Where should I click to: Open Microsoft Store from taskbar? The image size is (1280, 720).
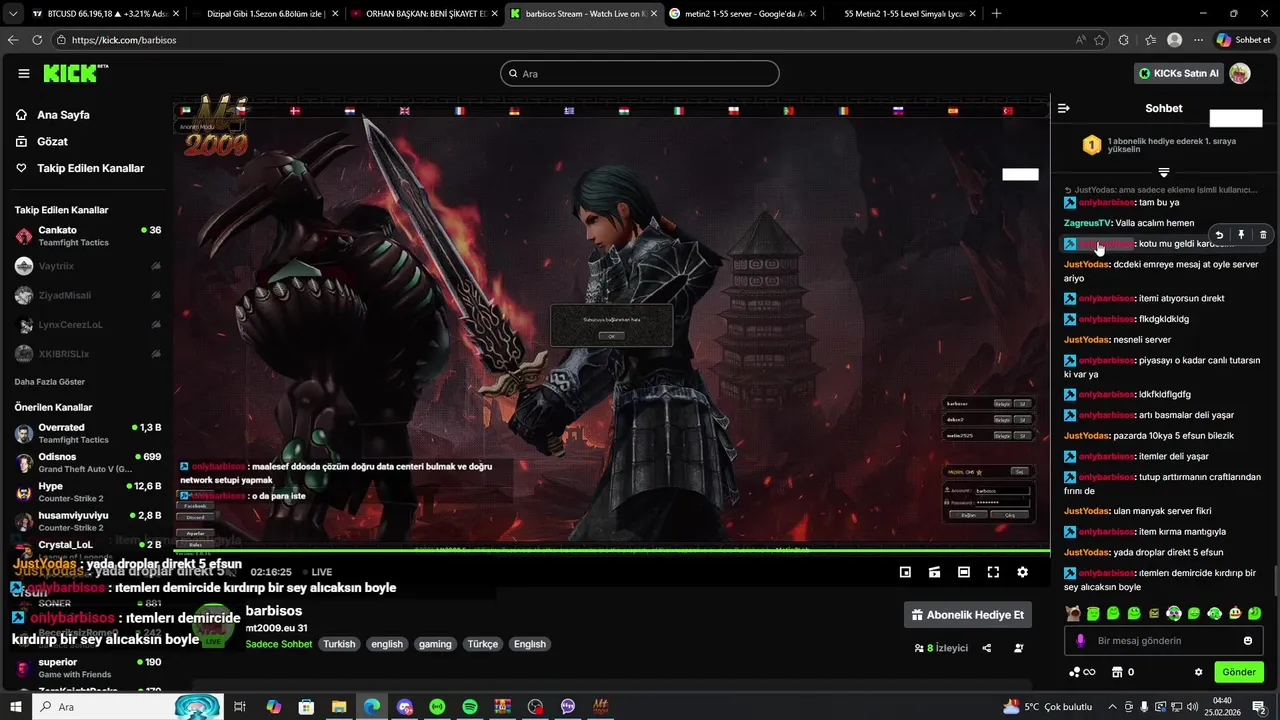pos(307,707)
